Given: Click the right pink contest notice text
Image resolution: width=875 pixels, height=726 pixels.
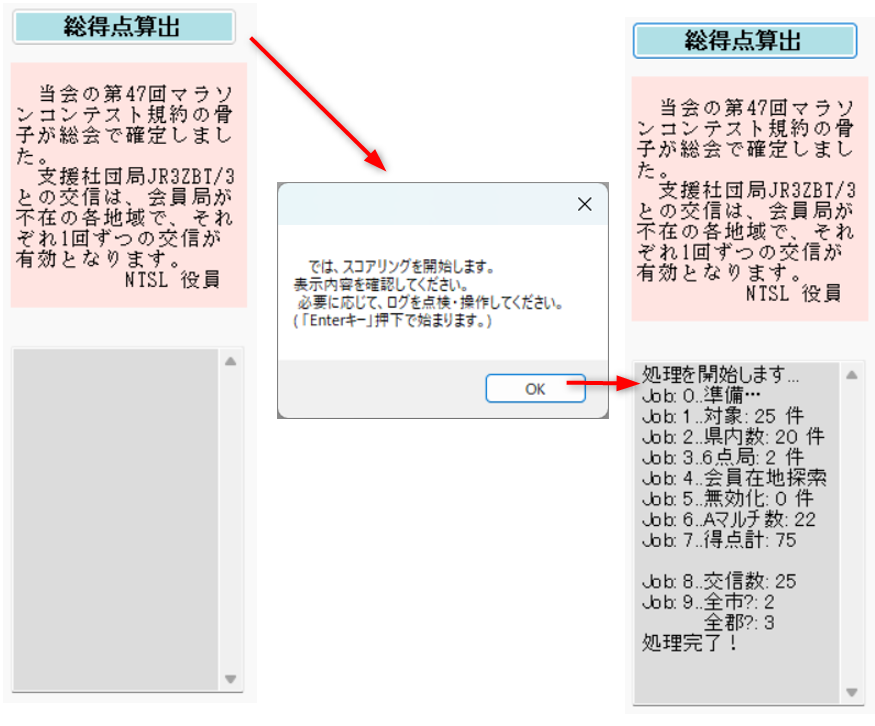Looking at the screenshot, I should pyautogui.click(x=748, y=198).
